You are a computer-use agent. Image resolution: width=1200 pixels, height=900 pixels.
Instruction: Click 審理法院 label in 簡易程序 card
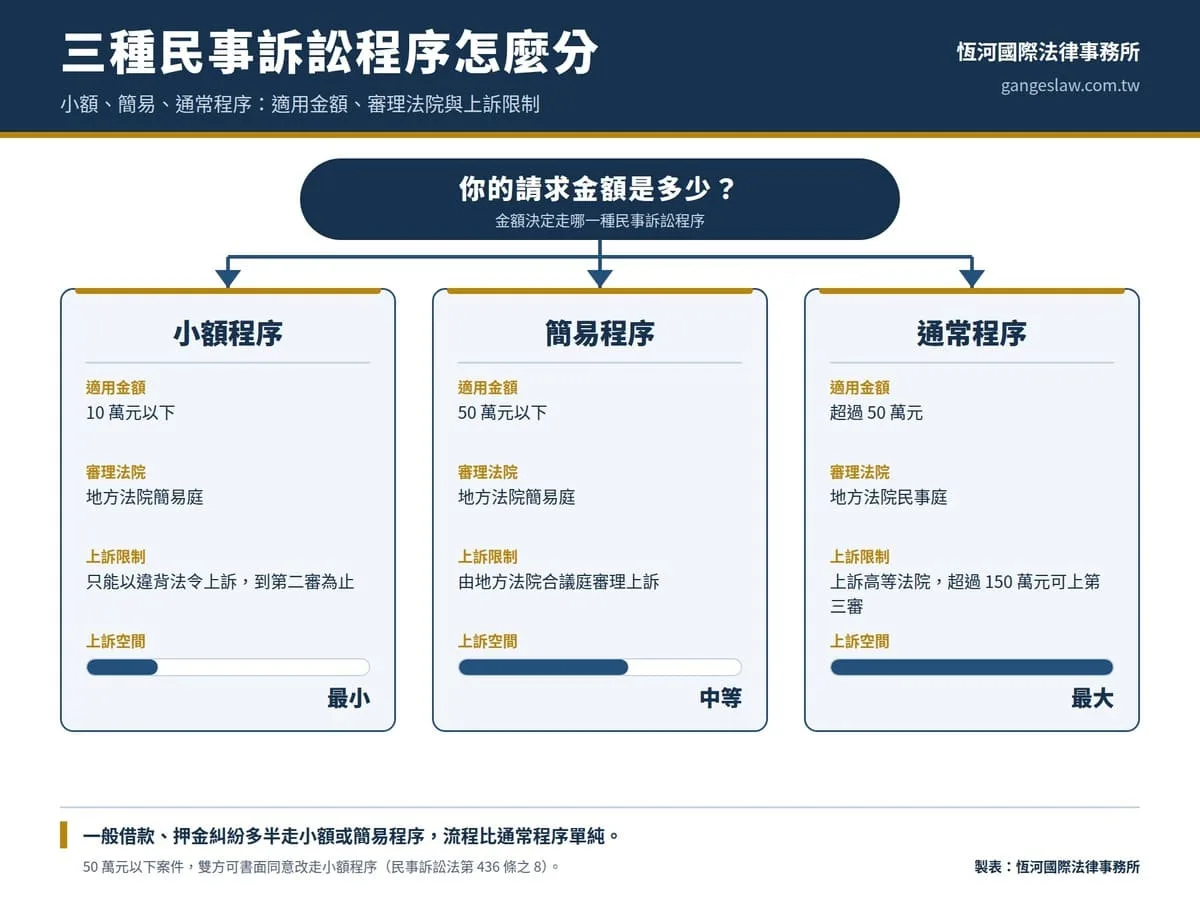point(488,472)
